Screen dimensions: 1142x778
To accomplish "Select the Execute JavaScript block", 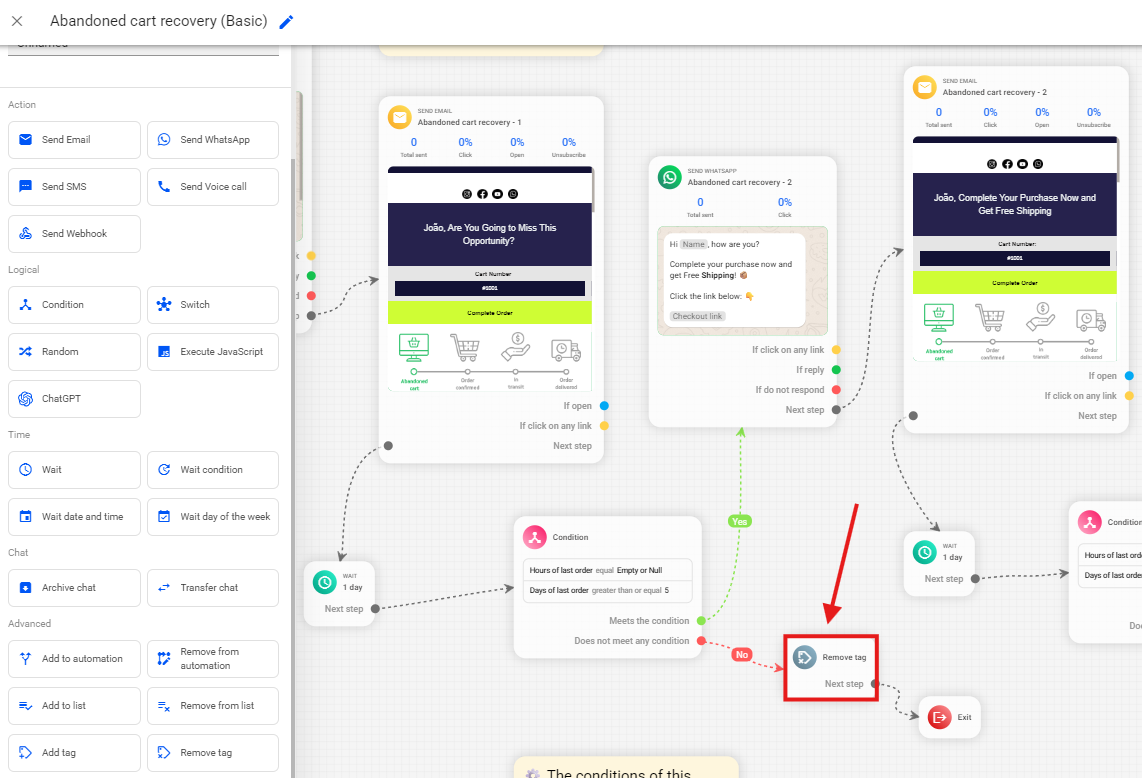I will point(213,352).
